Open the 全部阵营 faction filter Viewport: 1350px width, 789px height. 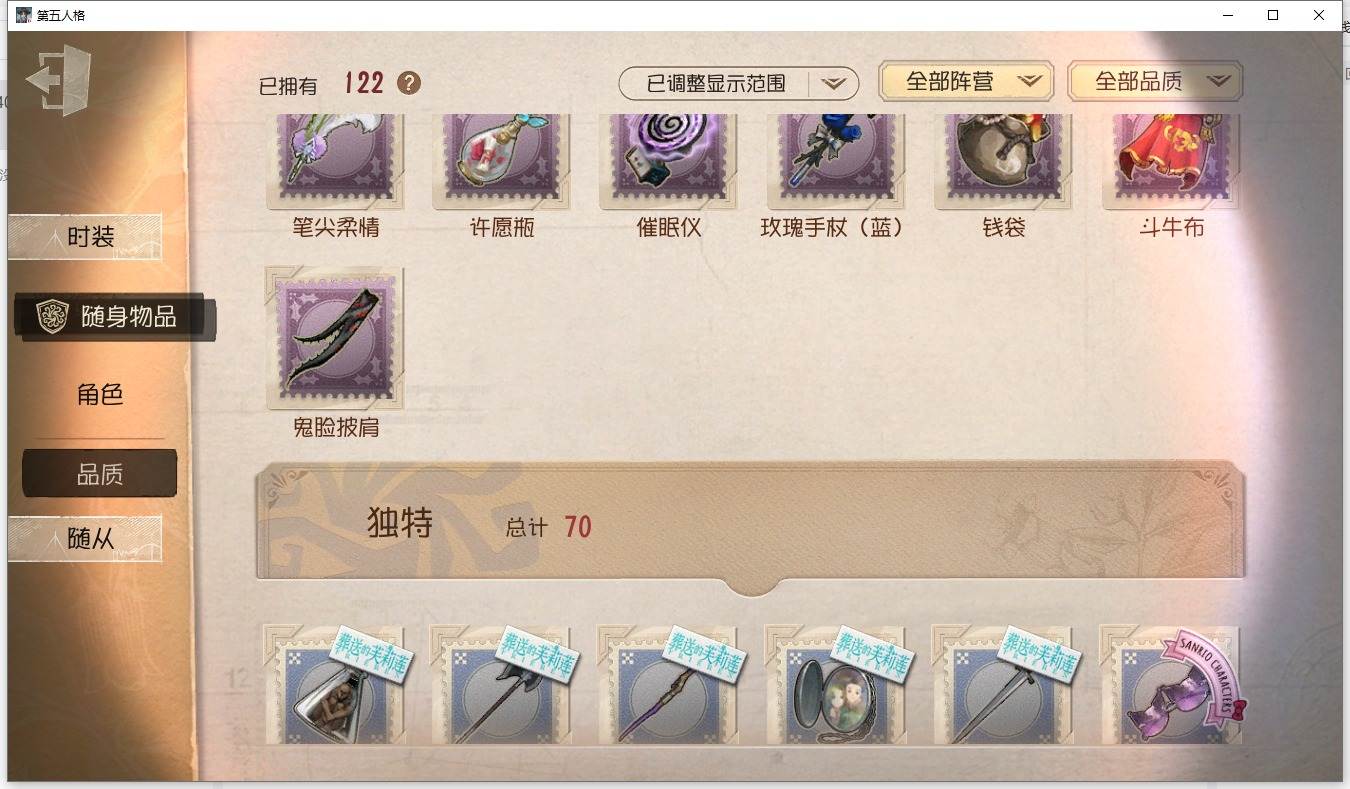[x=966, y=82]
